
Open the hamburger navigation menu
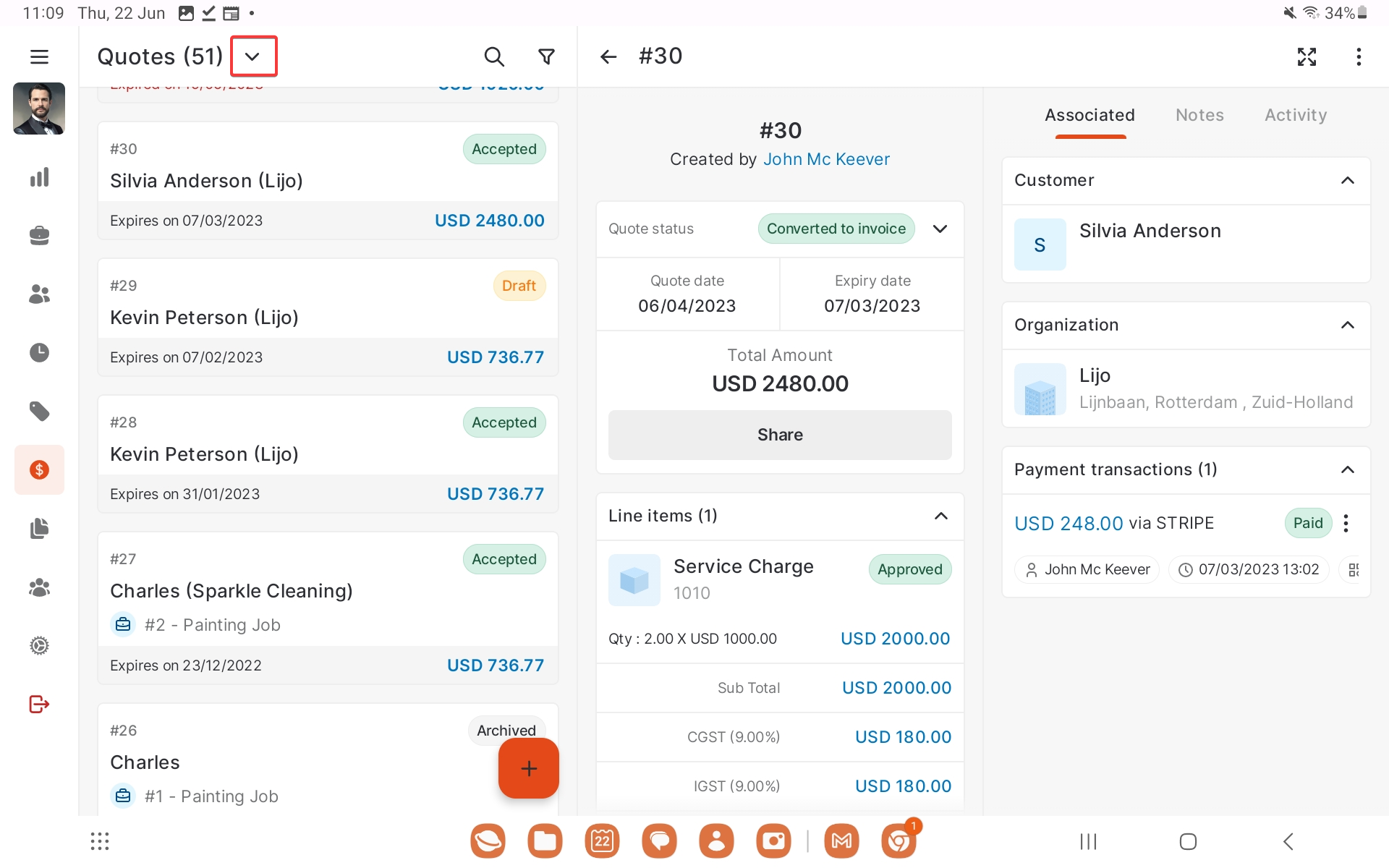[x=39, y=56]
